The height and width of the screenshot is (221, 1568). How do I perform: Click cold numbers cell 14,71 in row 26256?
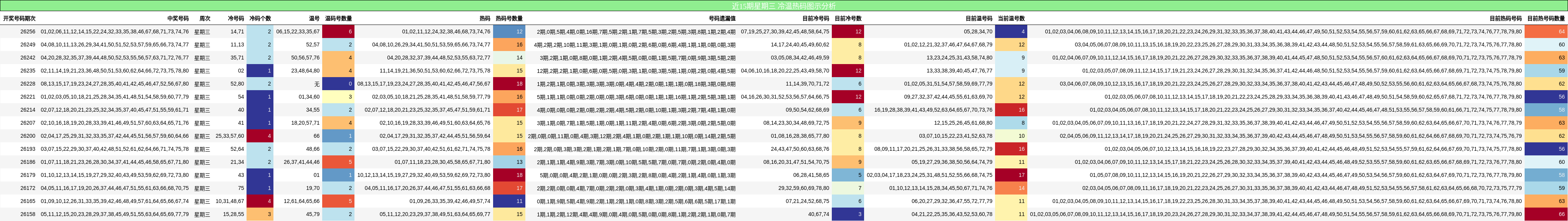click(x=237, y=31)
